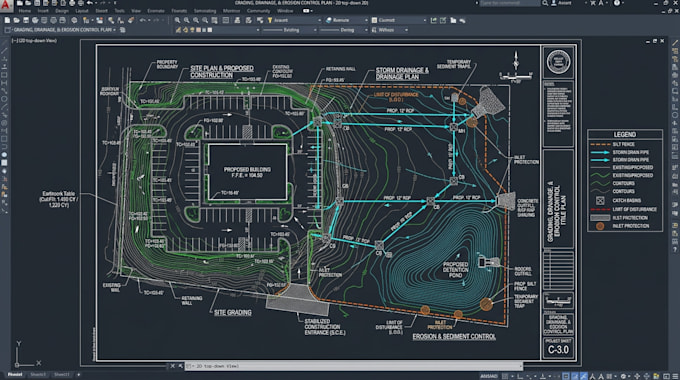Open command line customize wrench icon

(x=181, y=366)
